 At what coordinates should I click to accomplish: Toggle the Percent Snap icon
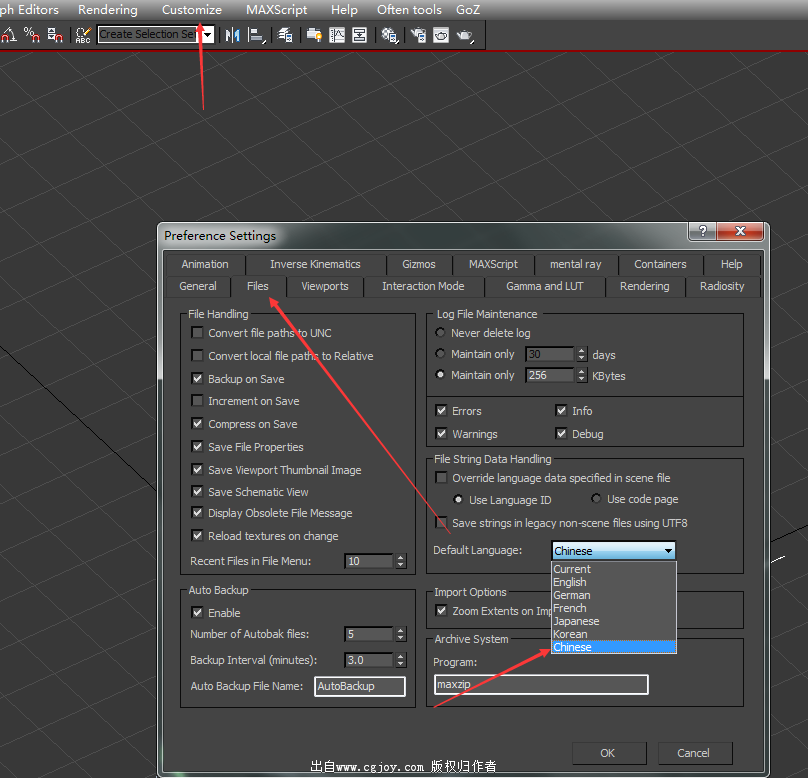click(32, 35)
